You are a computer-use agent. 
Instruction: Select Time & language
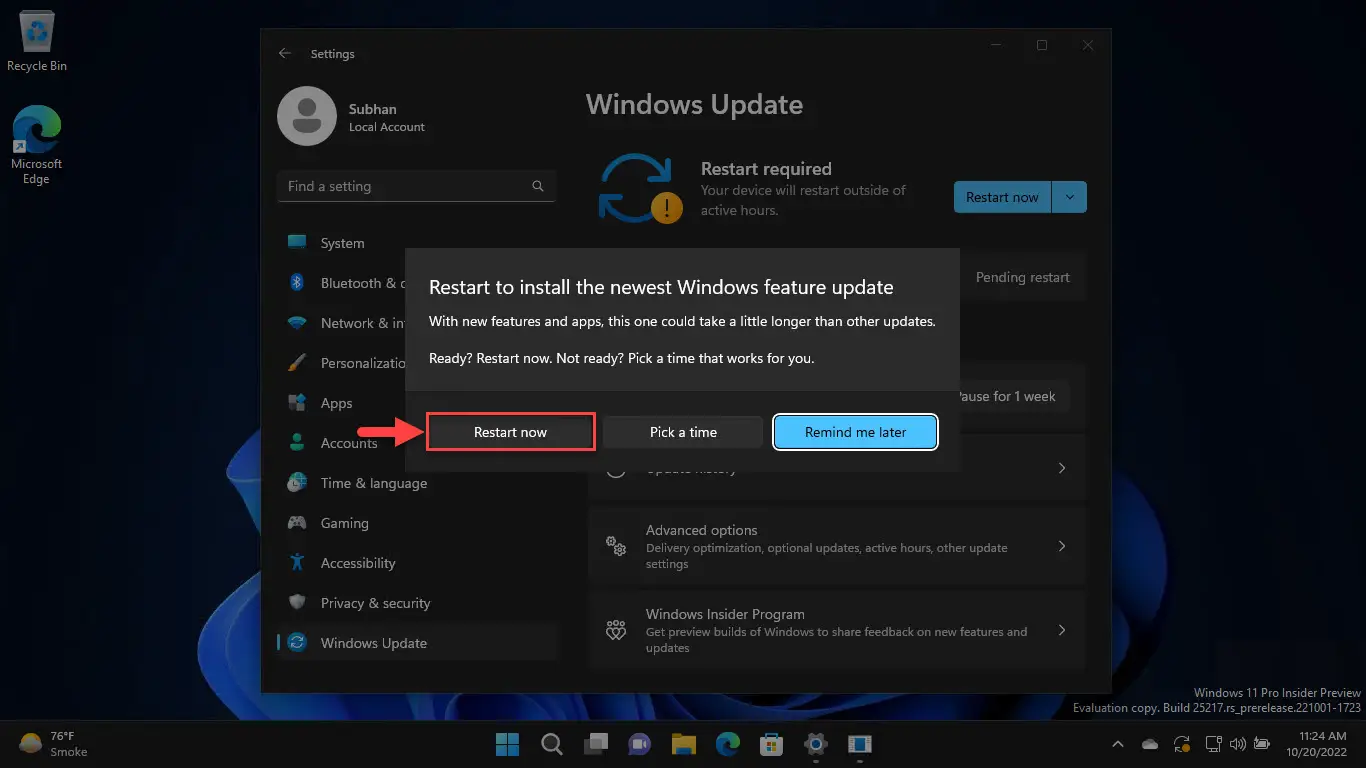pyautogui.click(x=416, y=483)
